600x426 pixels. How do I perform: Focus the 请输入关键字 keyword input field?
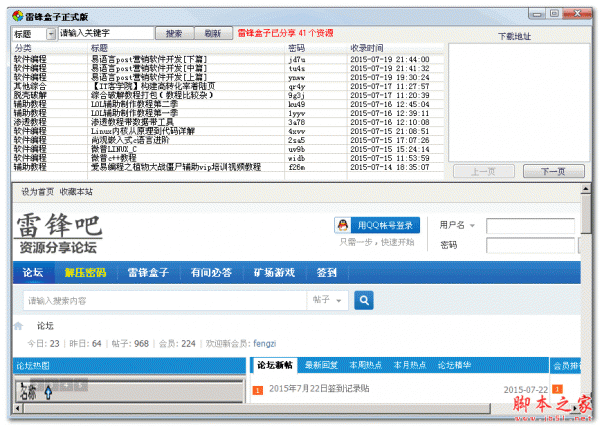pos(106,33)
